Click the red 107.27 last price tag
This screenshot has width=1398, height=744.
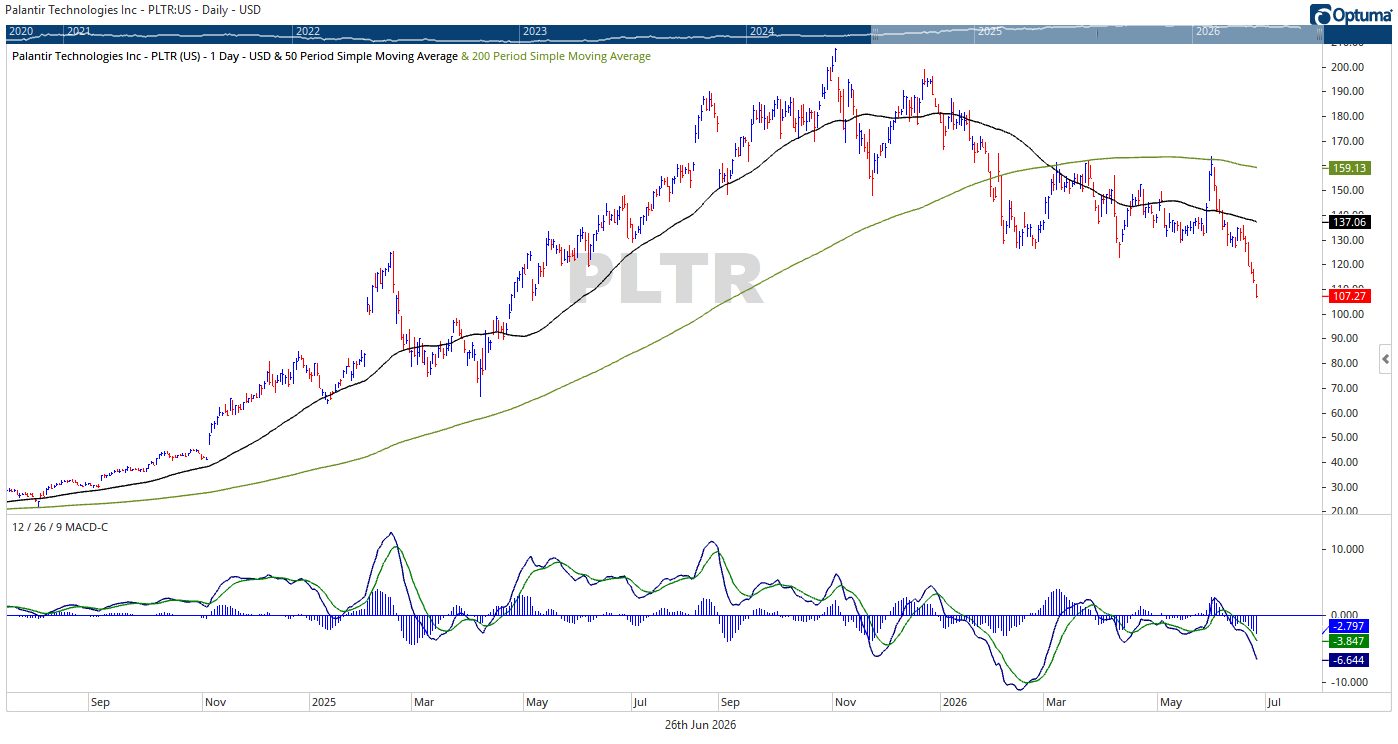pos(1348,296)
